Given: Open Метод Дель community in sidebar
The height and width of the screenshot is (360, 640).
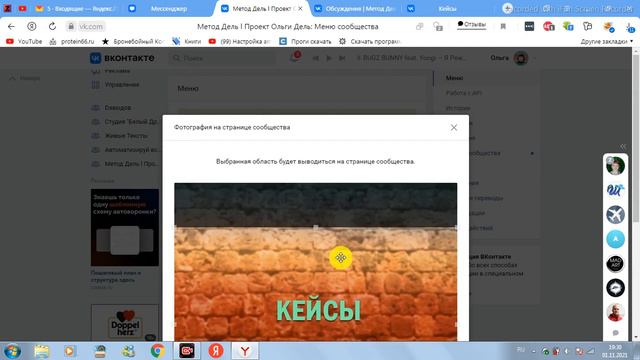Looking at the screenshot, I should point(126,164).
